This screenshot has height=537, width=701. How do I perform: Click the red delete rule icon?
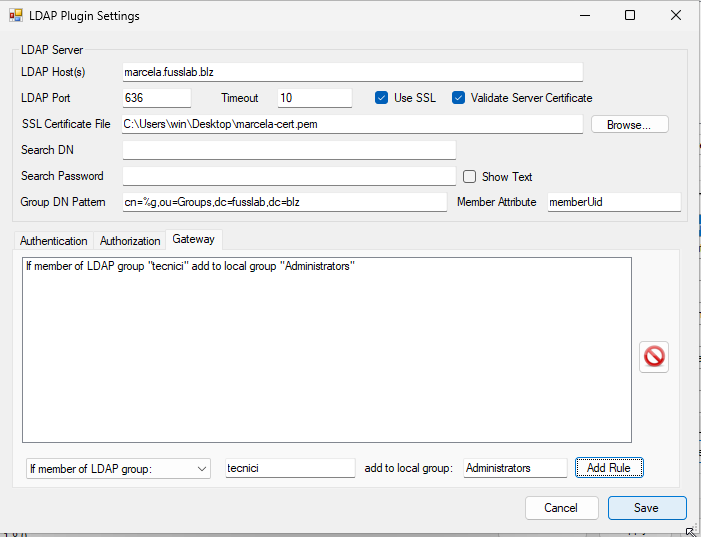pos(654,357)
